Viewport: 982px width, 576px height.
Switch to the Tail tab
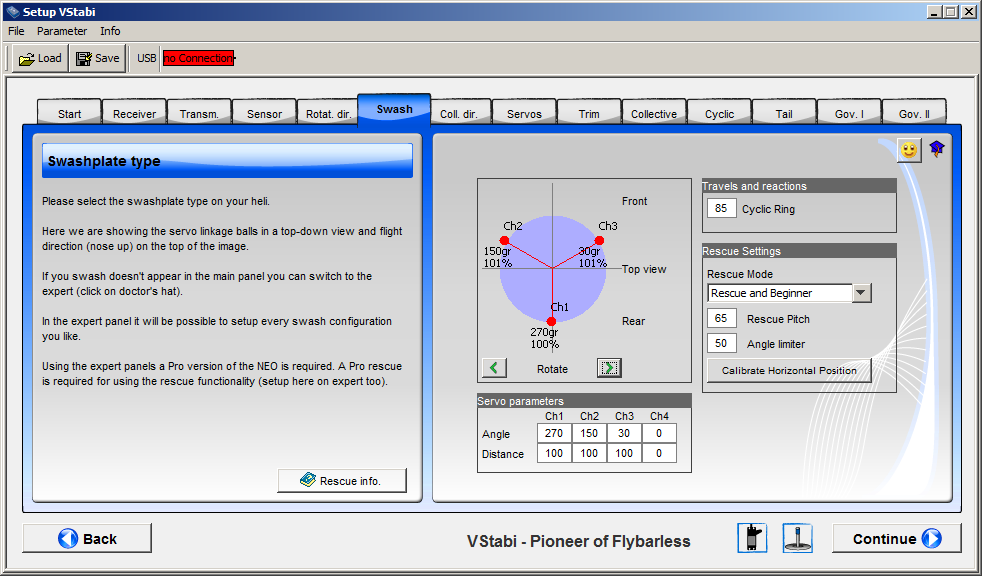784,113
